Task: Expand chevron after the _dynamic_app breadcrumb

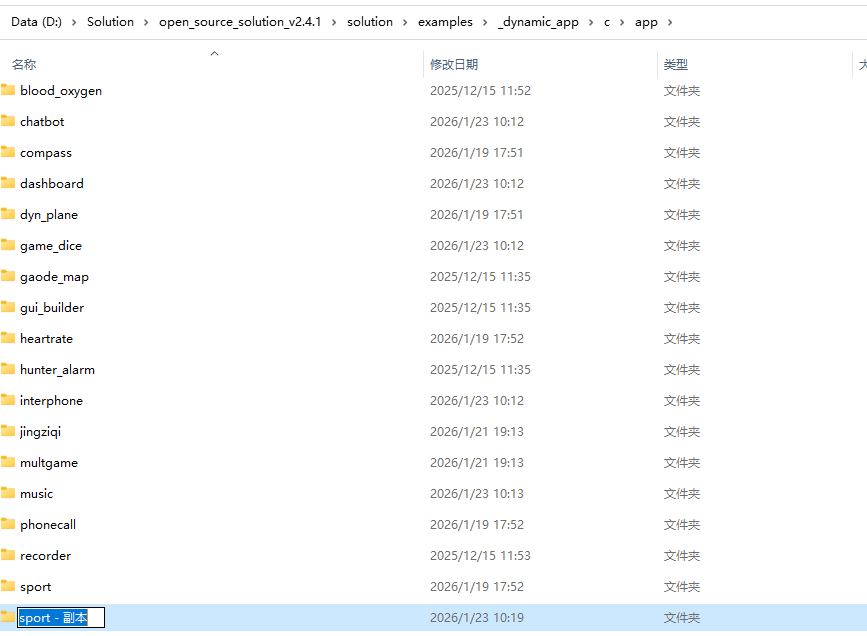Action: (591, 22)
